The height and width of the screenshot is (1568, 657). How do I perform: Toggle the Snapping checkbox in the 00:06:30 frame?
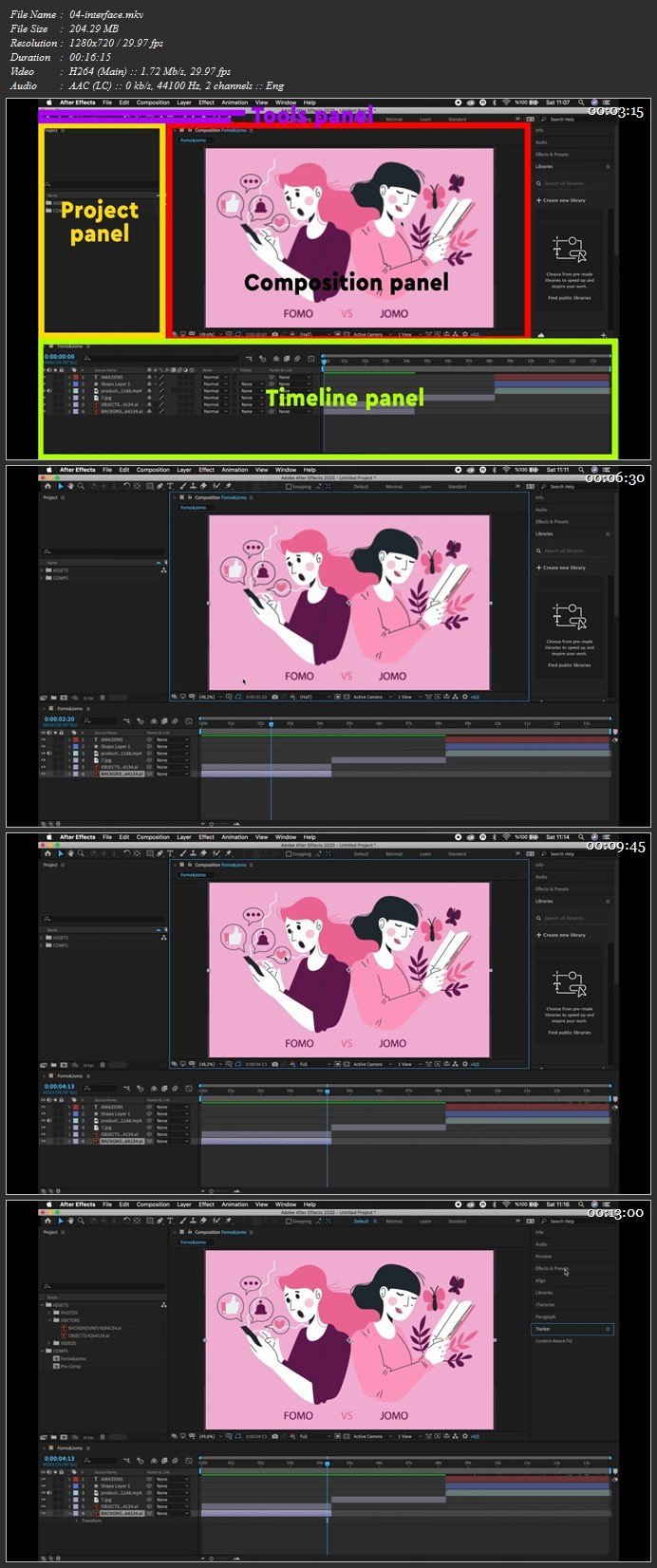289,486
